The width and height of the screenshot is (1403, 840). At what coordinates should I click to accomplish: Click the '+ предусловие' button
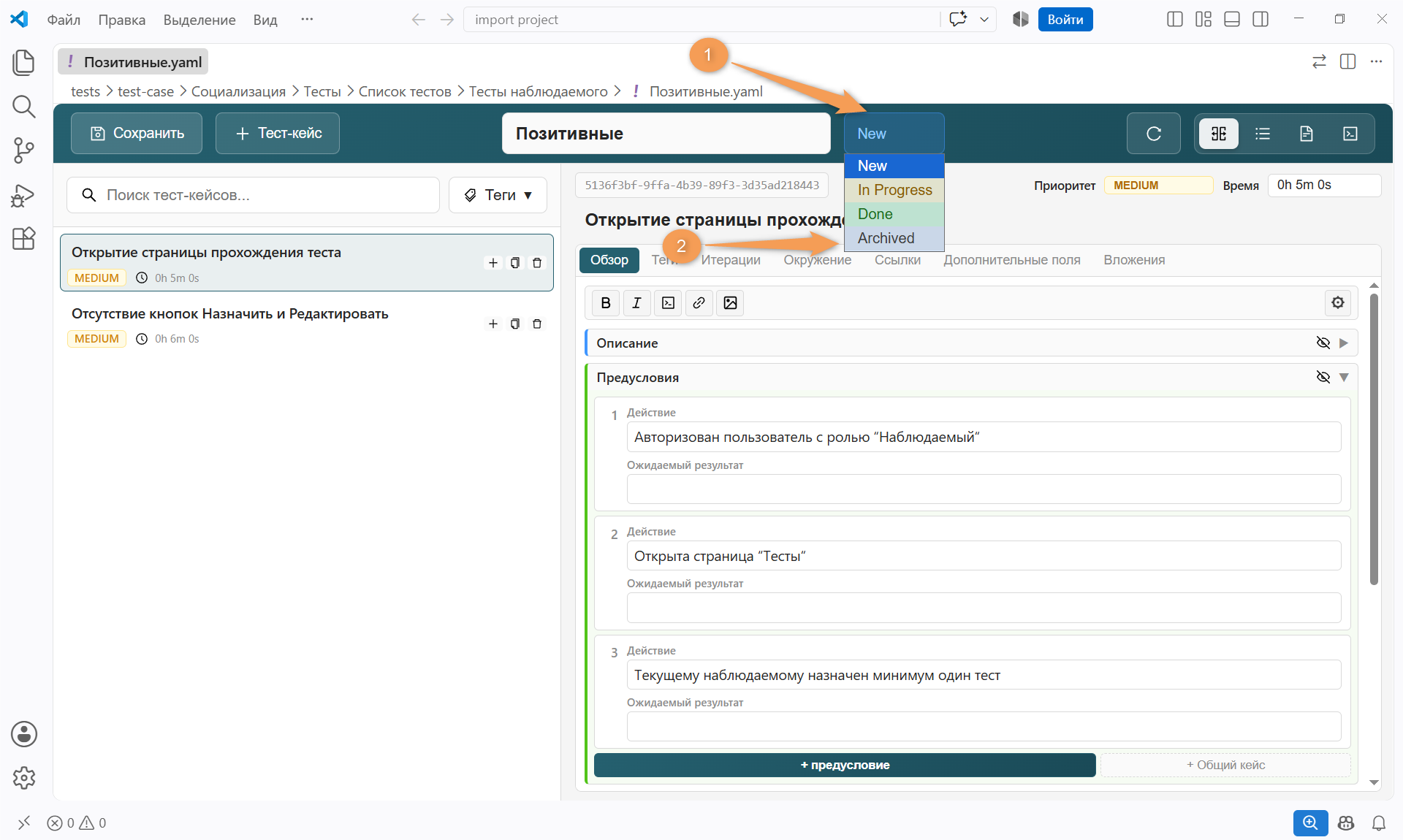(x=845, y=765)
